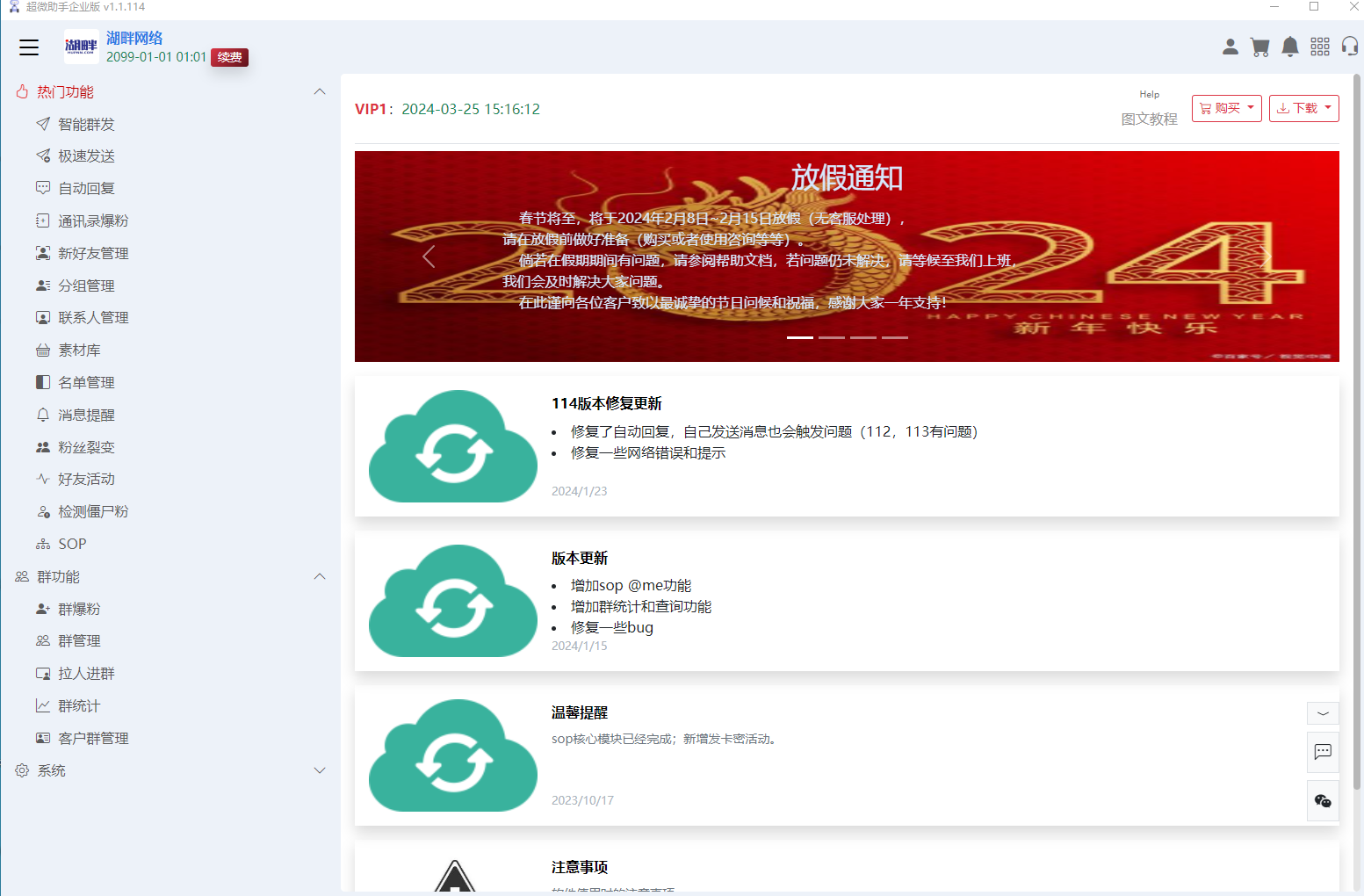This screenshot has height=896, width=1364.
Task: Select 自动回复 in the sidebar
Action: pos(86,187)
